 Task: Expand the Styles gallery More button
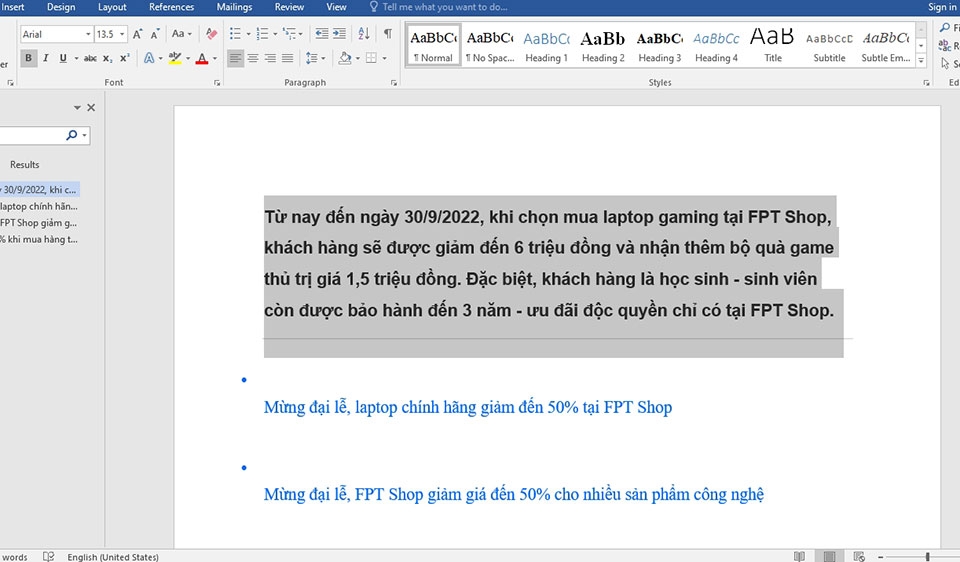921,60
